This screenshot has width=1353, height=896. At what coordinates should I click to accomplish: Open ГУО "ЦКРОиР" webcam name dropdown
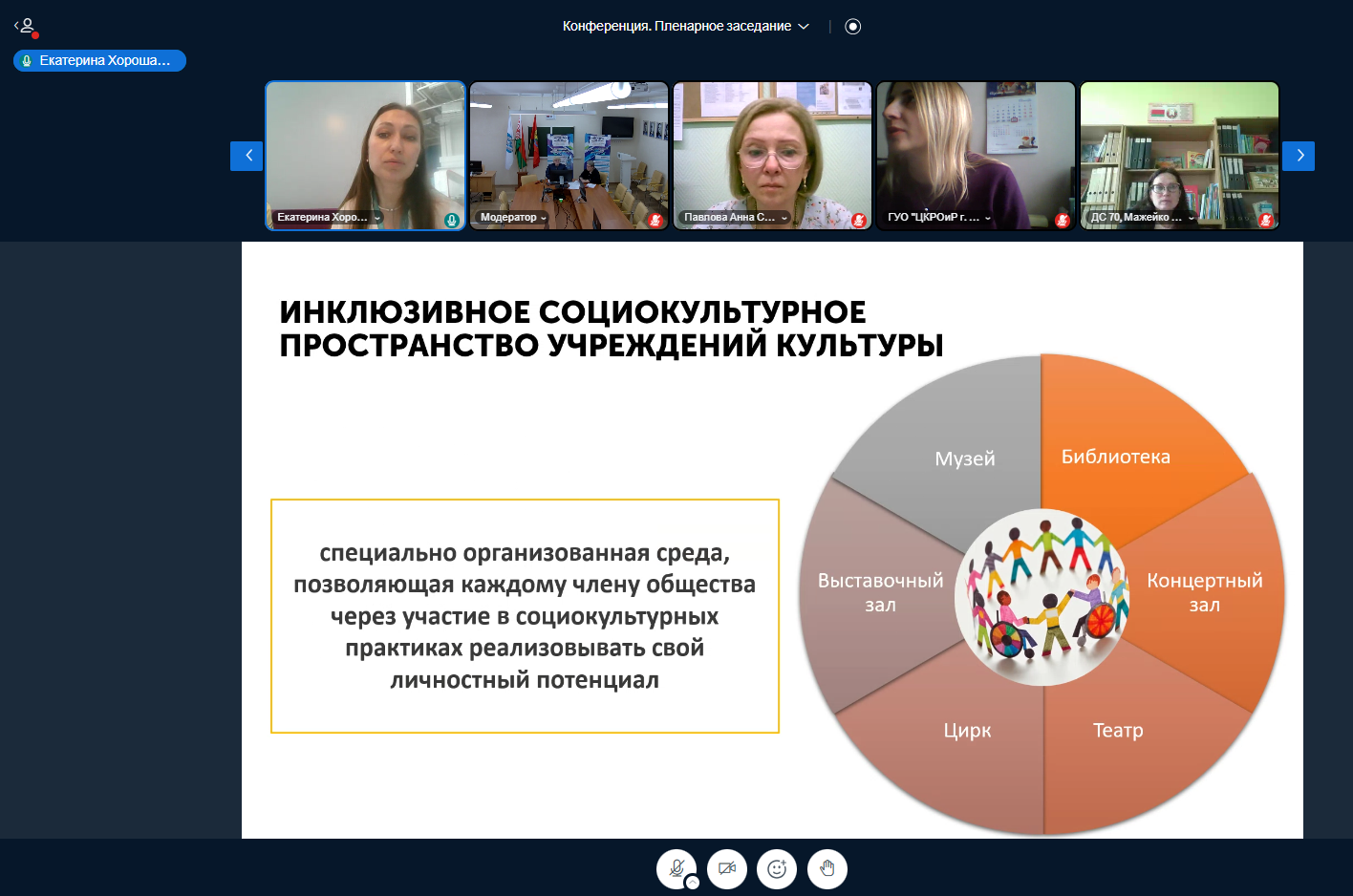pyautogui.click(x=939, y=218)
